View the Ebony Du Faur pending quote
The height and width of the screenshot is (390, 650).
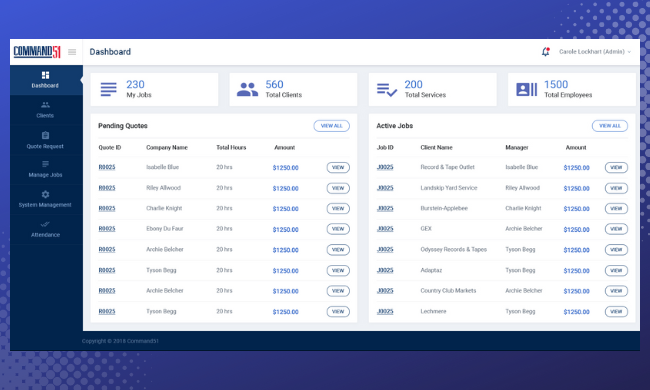338,229
